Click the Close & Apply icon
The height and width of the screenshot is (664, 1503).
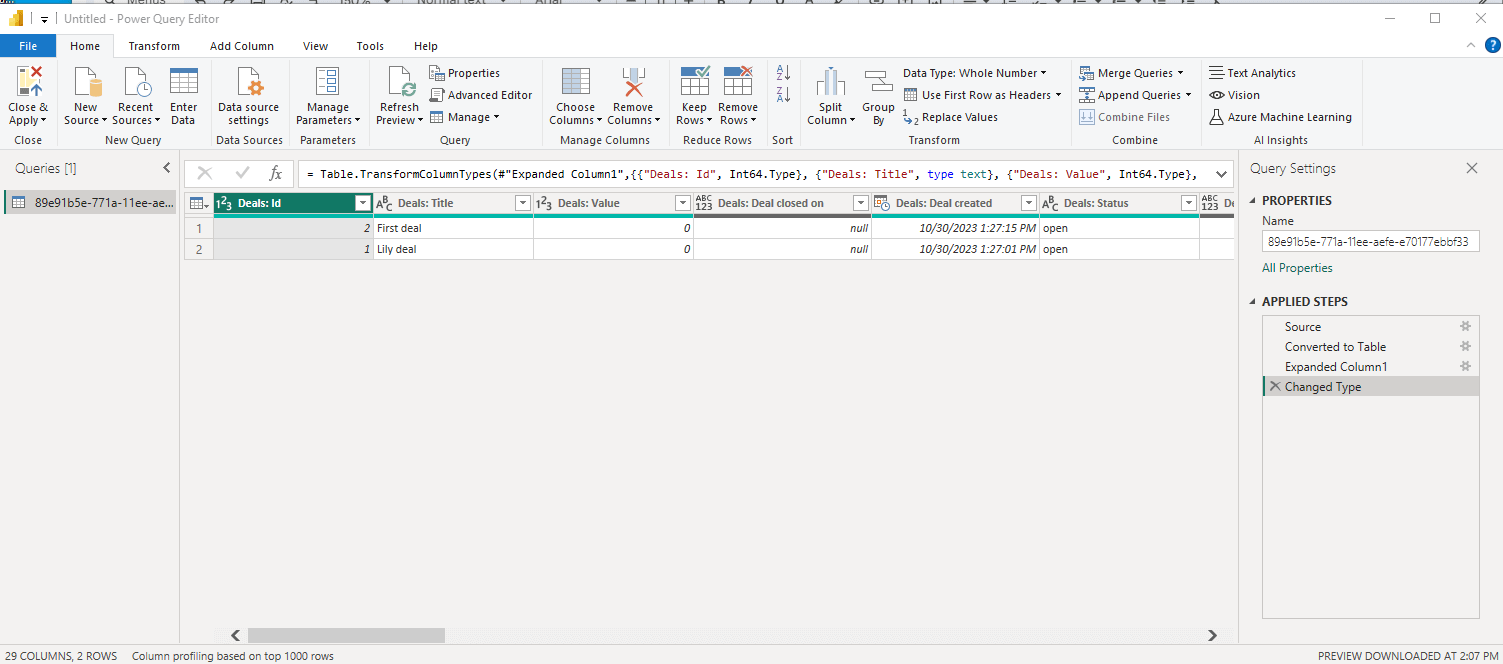coord(28,82)
